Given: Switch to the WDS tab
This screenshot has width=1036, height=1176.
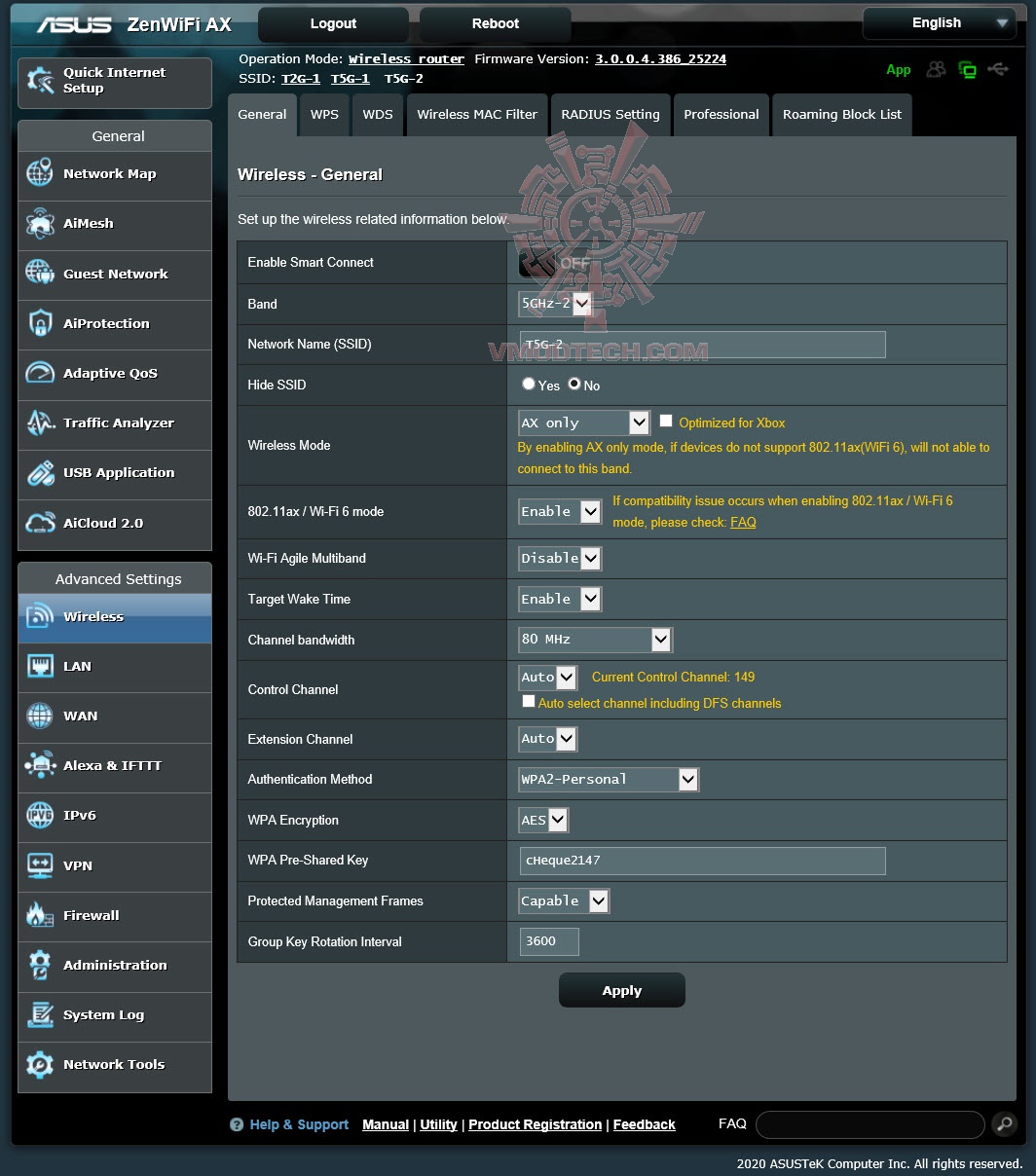Looking at the screenshot, I should pyautogui.click(x=378, y=115).
